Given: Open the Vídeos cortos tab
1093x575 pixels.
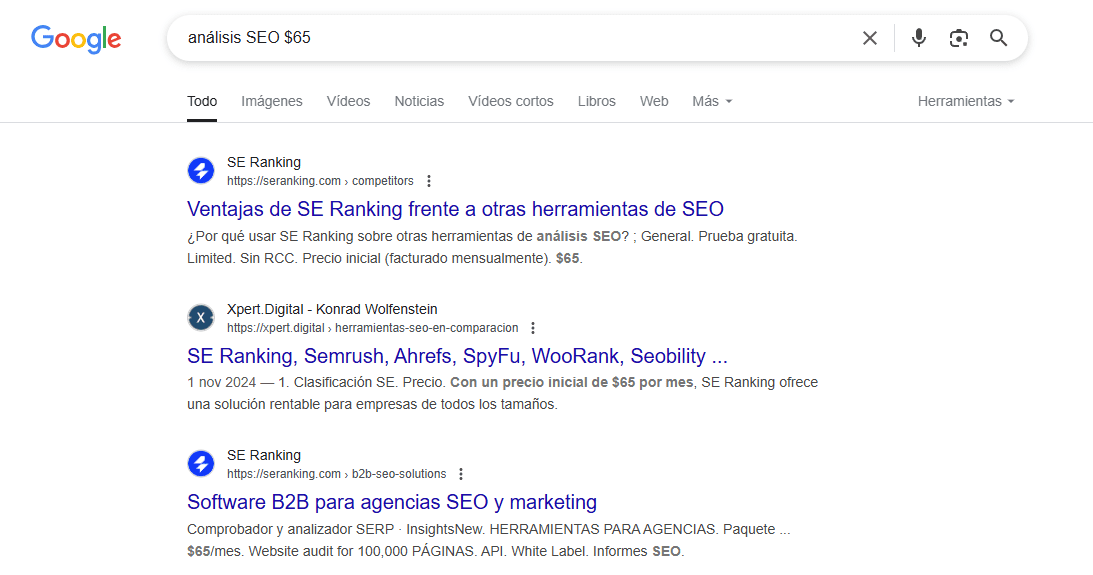Looking at the screenshot, I should click(x=511, y=102).
